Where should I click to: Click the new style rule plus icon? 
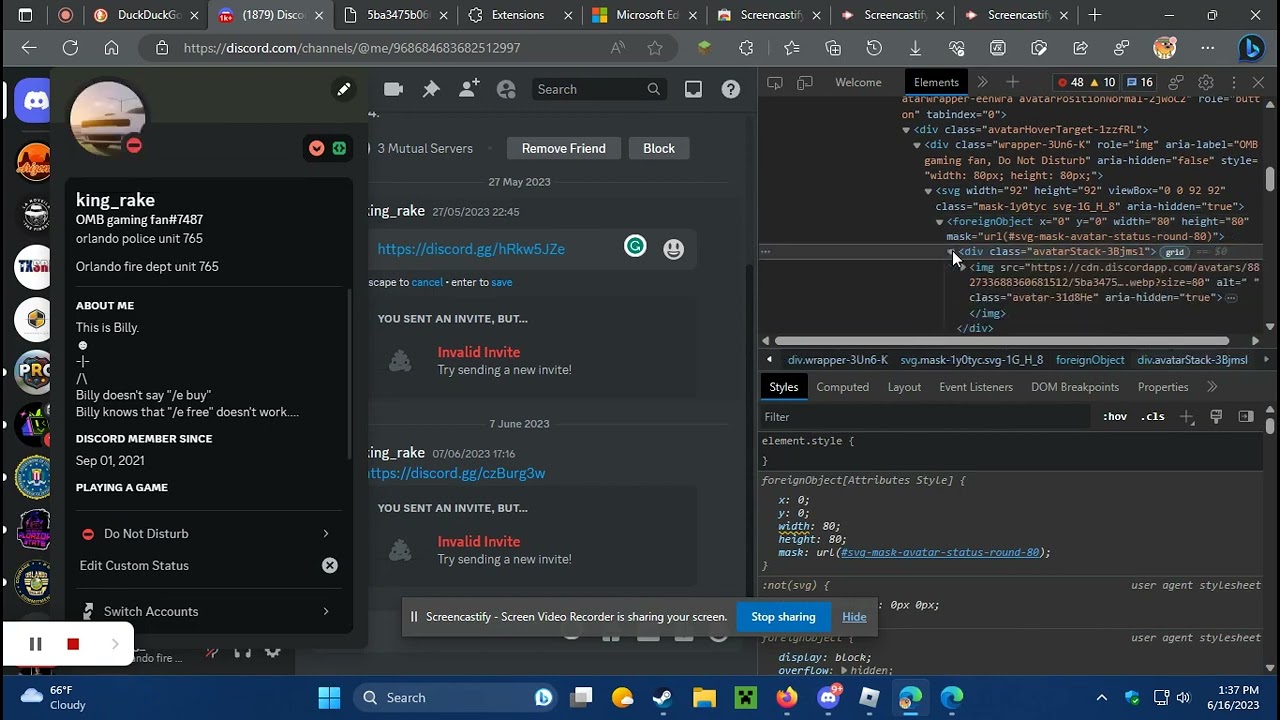(x=1186, y=416)
